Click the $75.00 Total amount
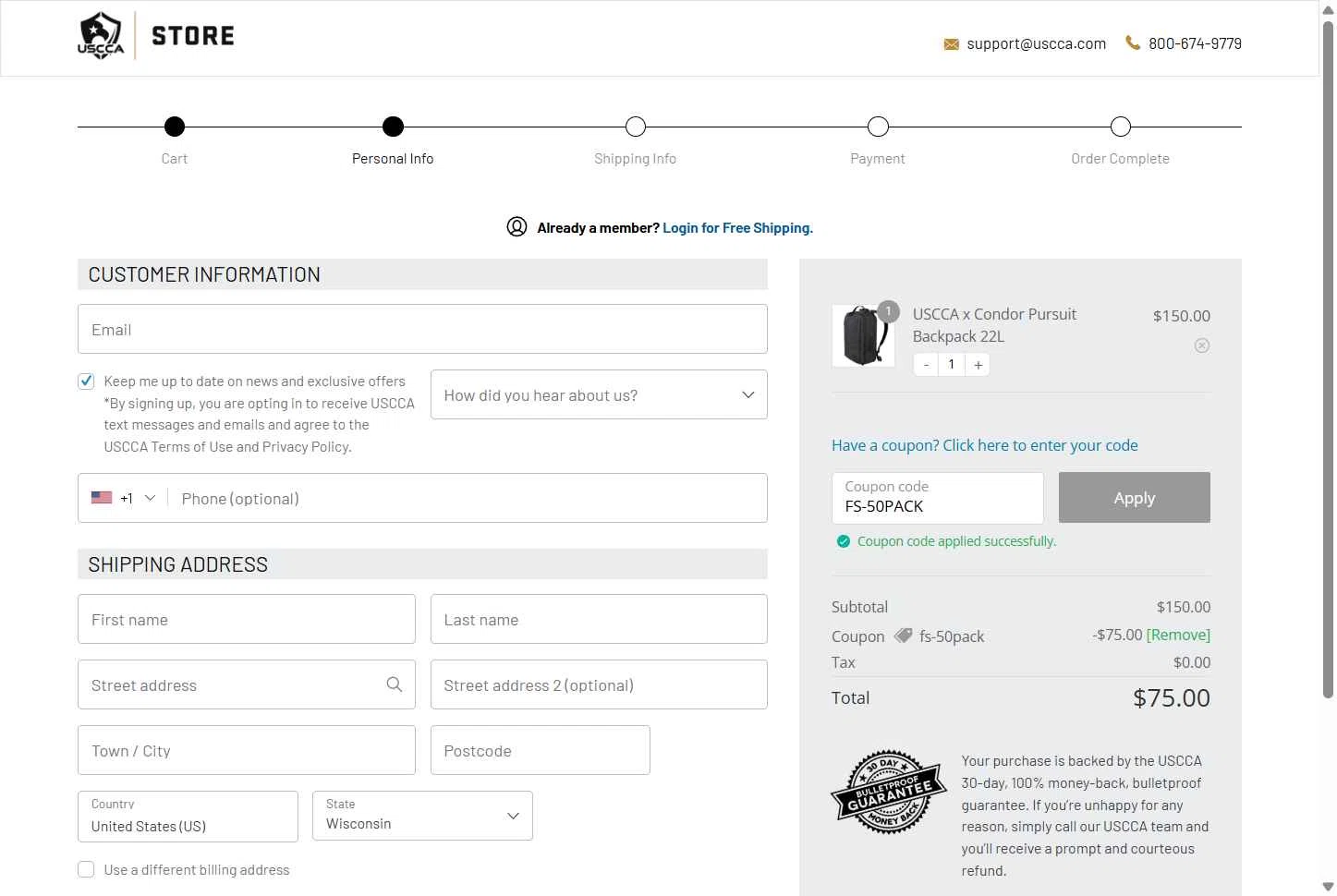1337x896 pixels. (1172, 697)
